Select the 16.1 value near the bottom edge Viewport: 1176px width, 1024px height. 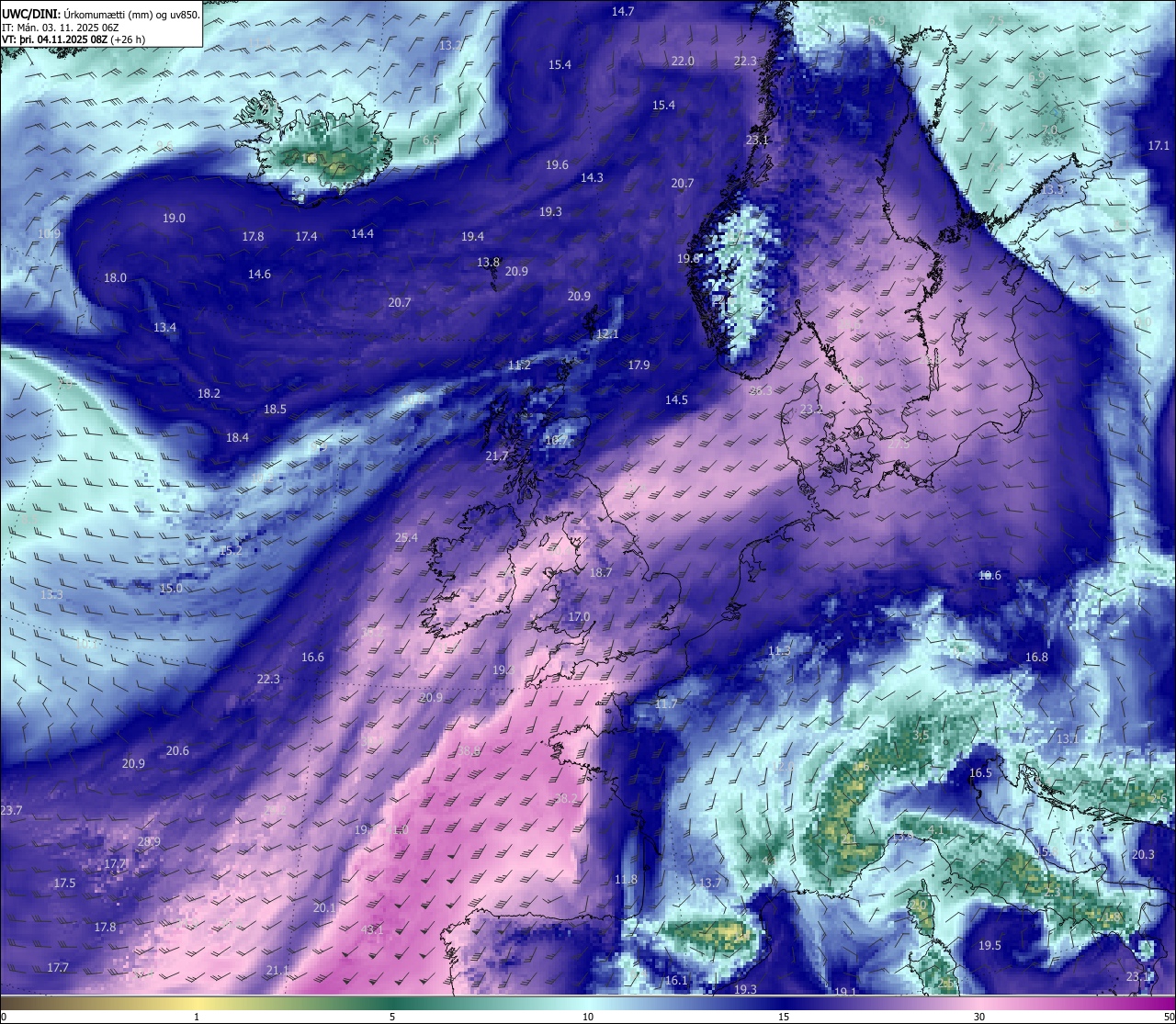tap(676, 981)
